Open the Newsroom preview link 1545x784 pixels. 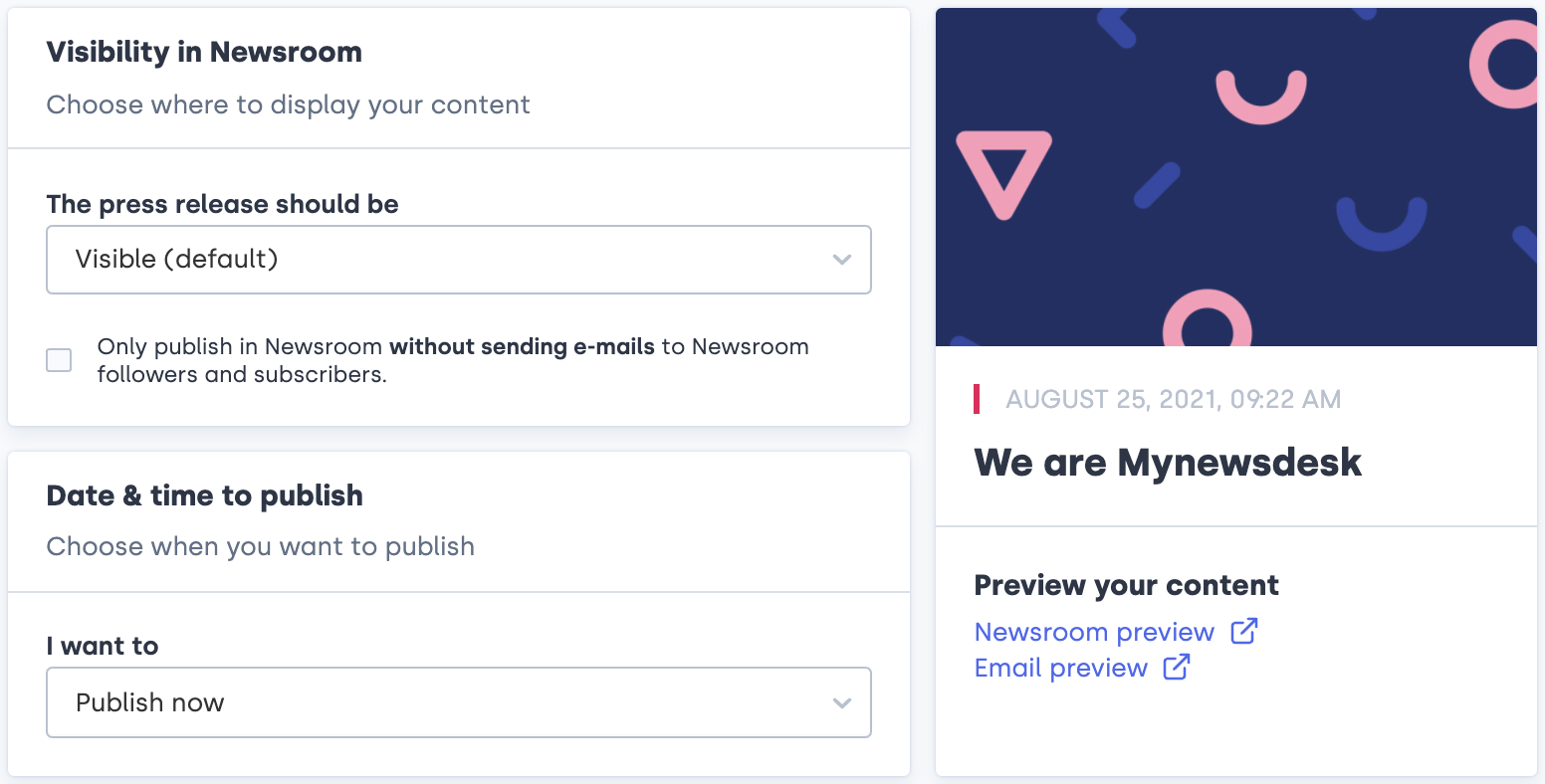(x=1094, y=632)
